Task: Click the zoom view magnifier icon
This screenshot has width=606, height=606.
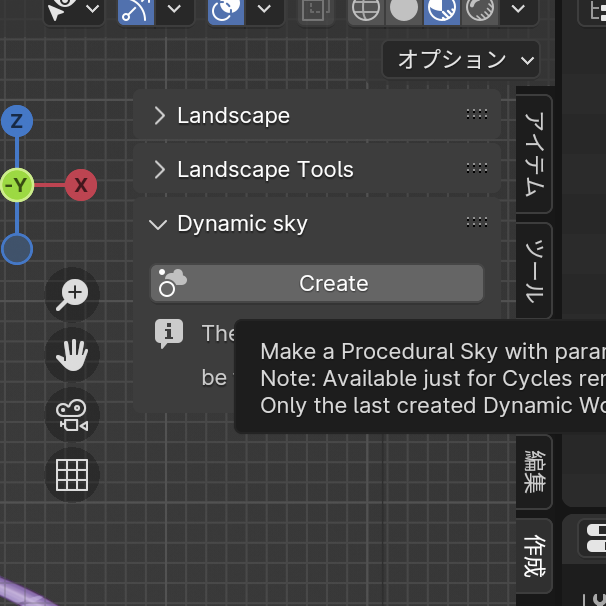Action: coord(72,294)
